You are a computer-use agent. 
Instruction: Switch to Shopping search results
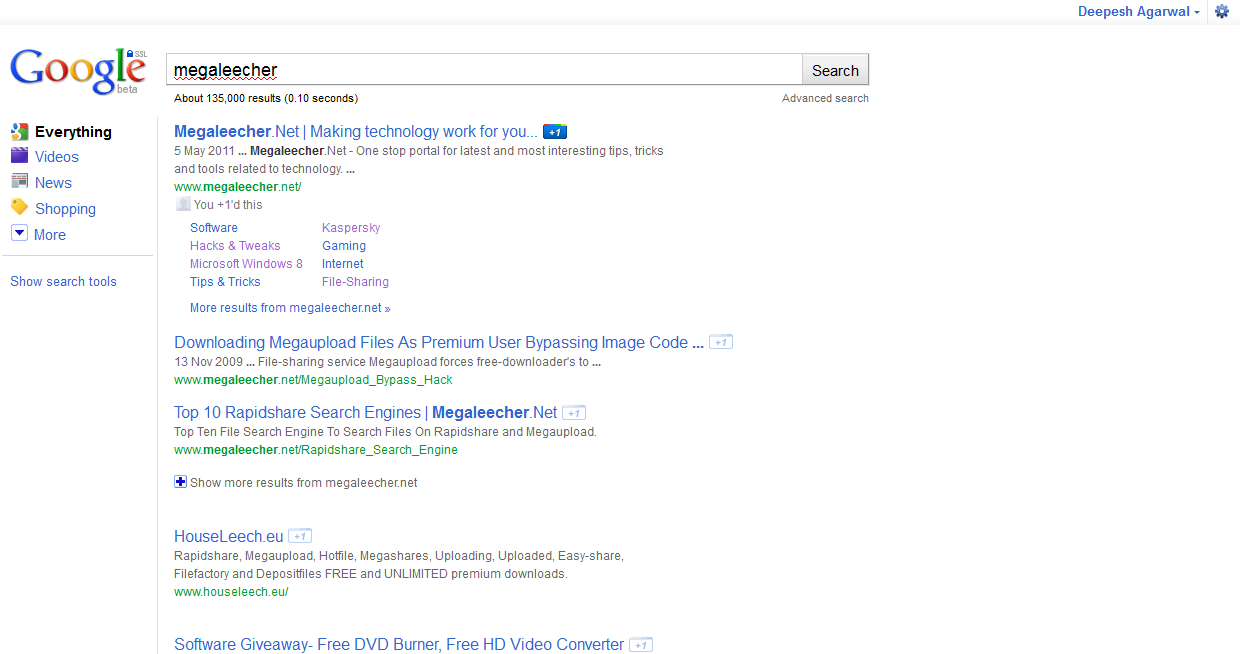(x=65, y=209)
